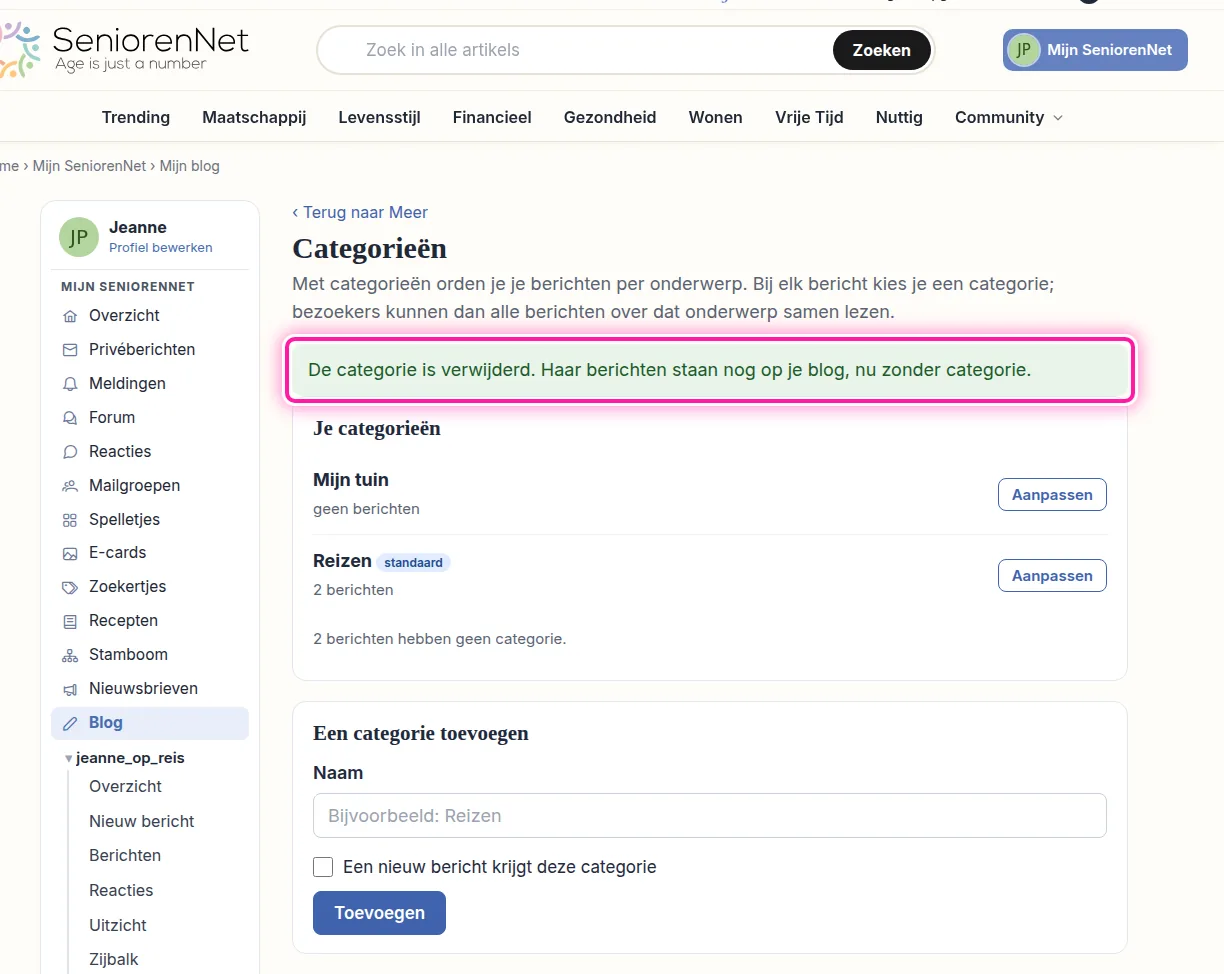Screen dimensions: 1224x974
Task: Open the Wonen section
Action: click(x=716, y=117)
